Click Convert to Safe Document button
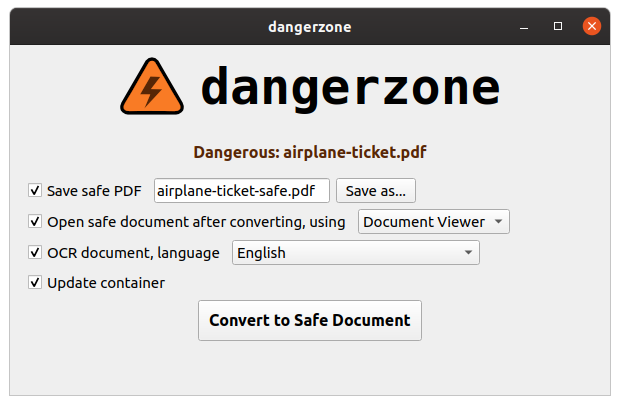This screenshot has width=620, height=405. (x=310, y=320)
